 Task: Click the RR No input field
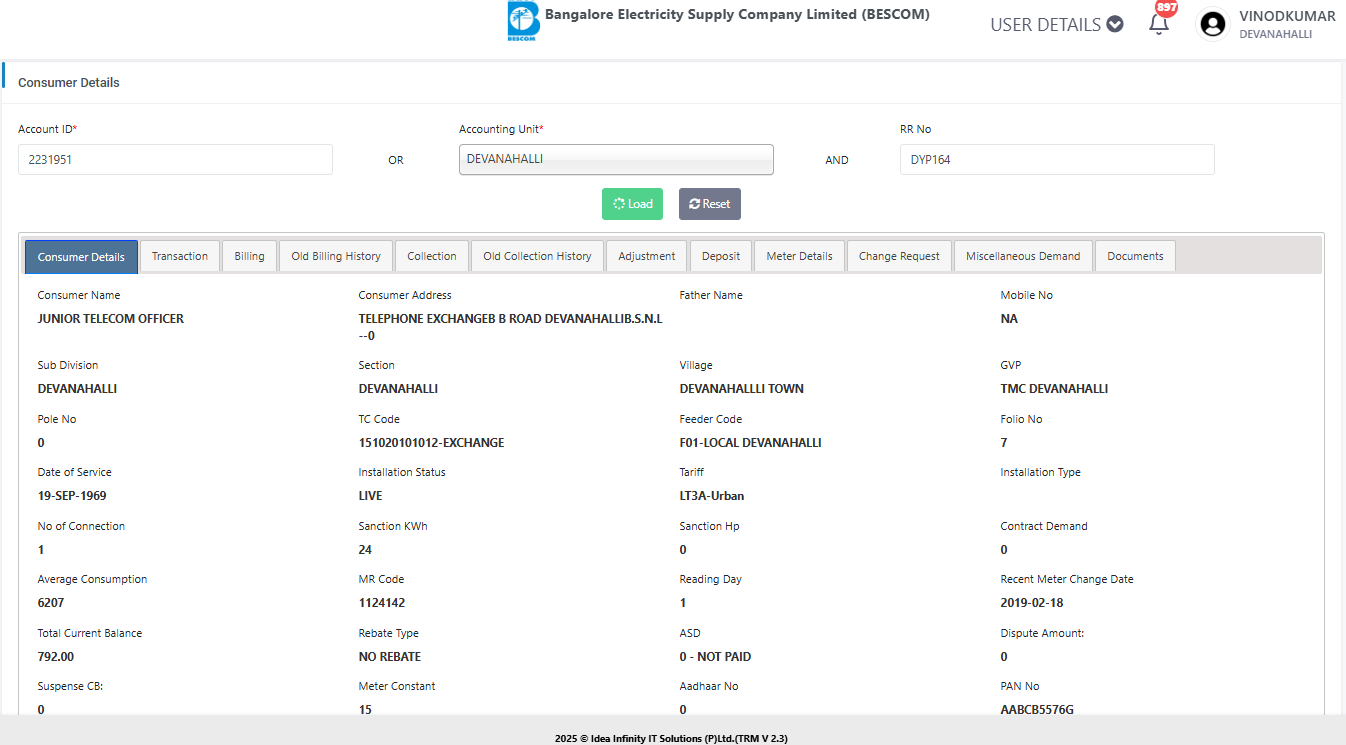tap(1057, 159)
